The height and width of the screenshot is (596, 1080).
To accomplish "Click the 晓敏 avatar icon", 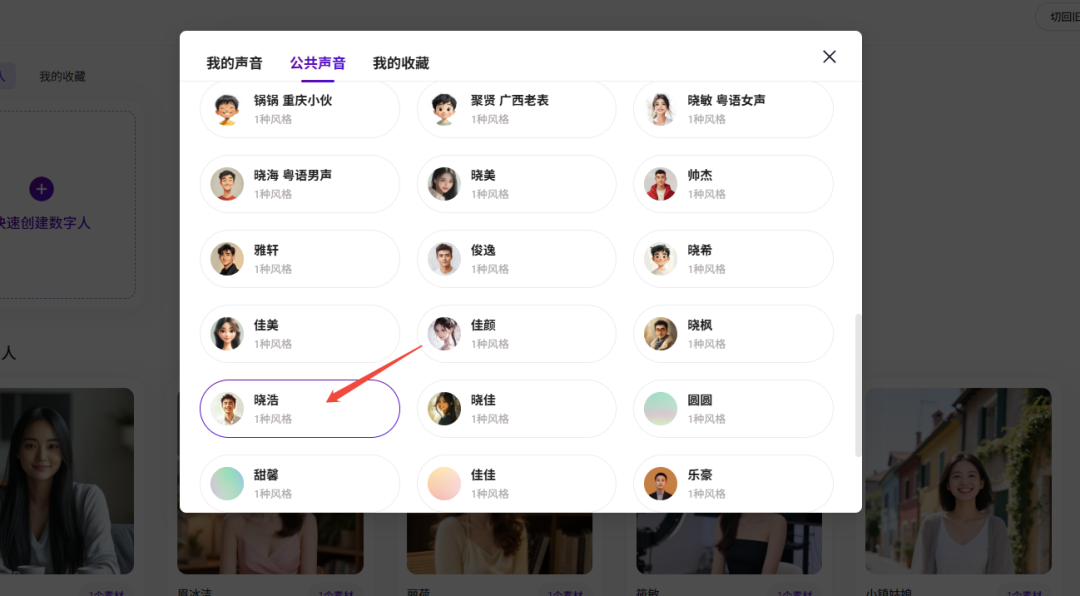I will coord(661,109).
